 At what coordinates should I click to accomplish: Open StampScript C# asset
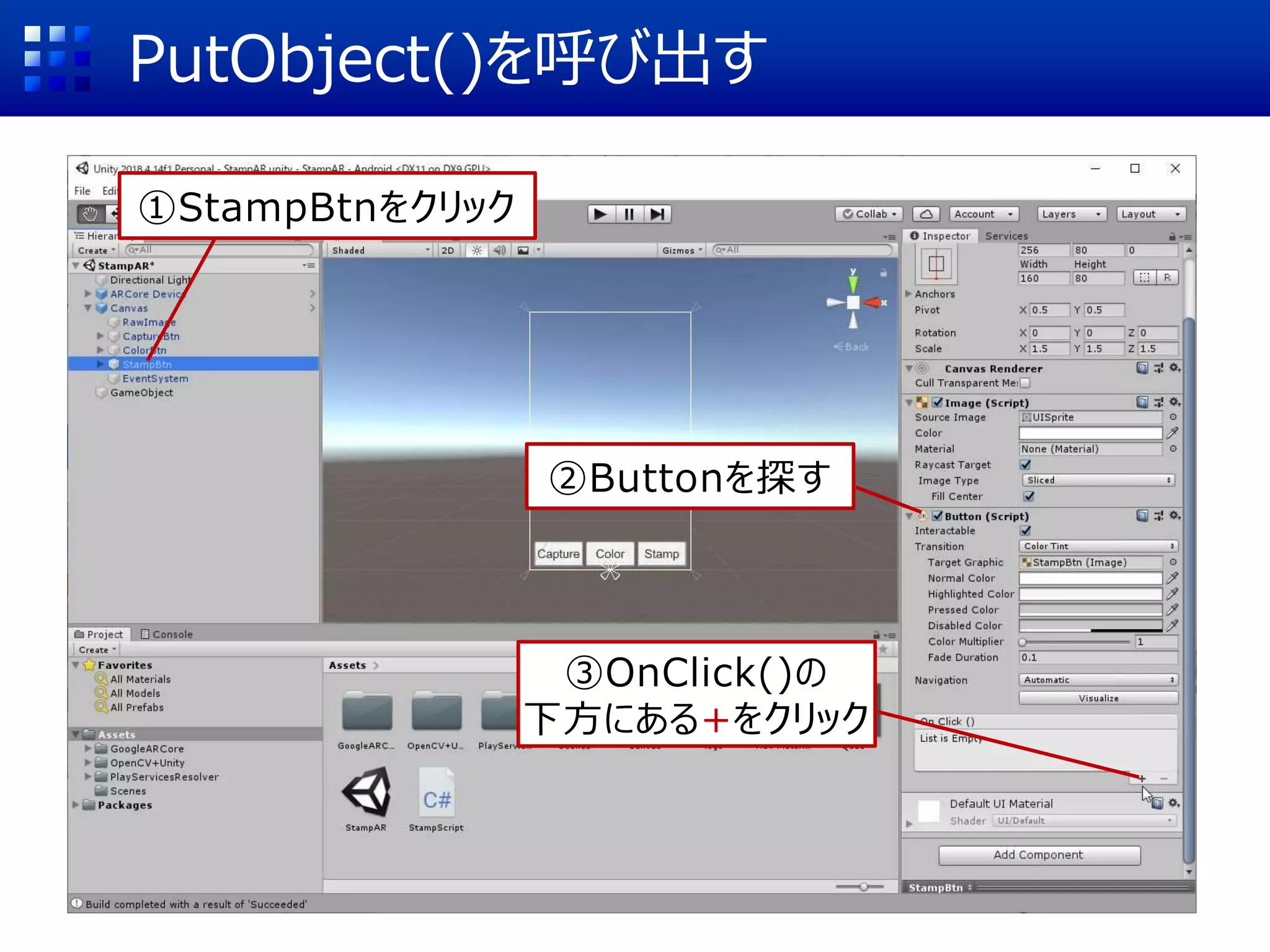click(436, 800)
